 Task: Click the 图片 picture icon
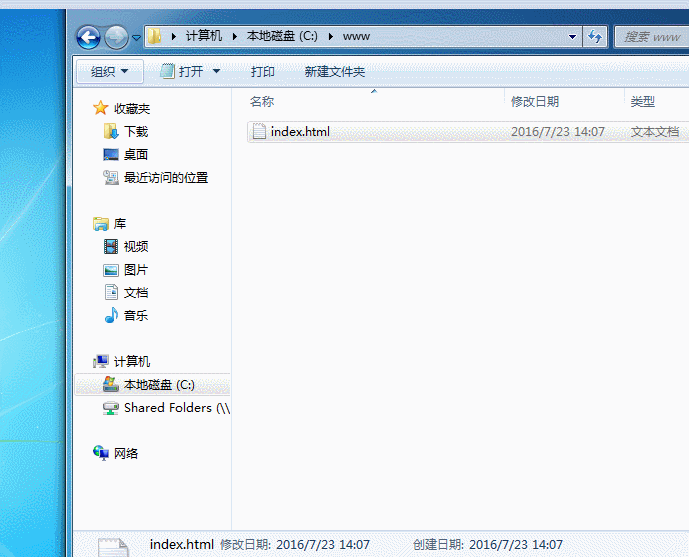(x=111, y=270)
